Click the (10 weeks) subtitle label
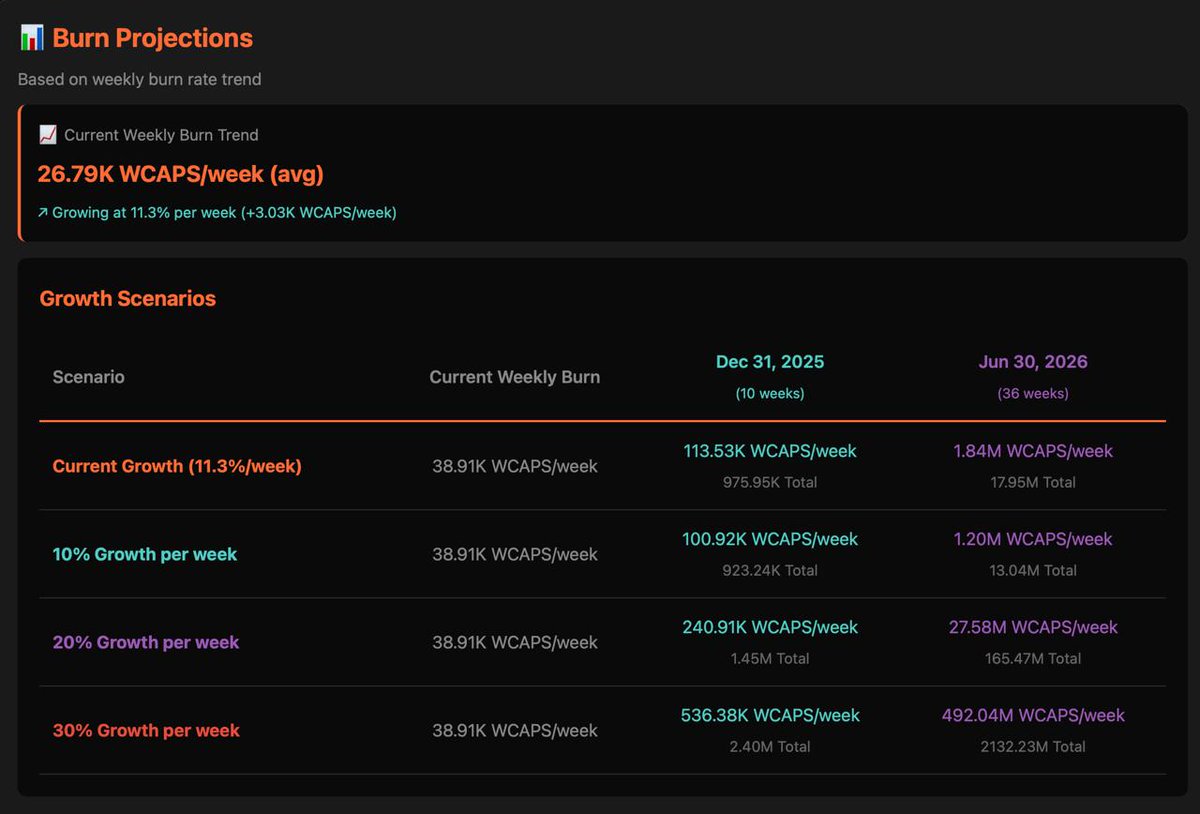This screenshot has height=814, width=1200. [770, 393]
